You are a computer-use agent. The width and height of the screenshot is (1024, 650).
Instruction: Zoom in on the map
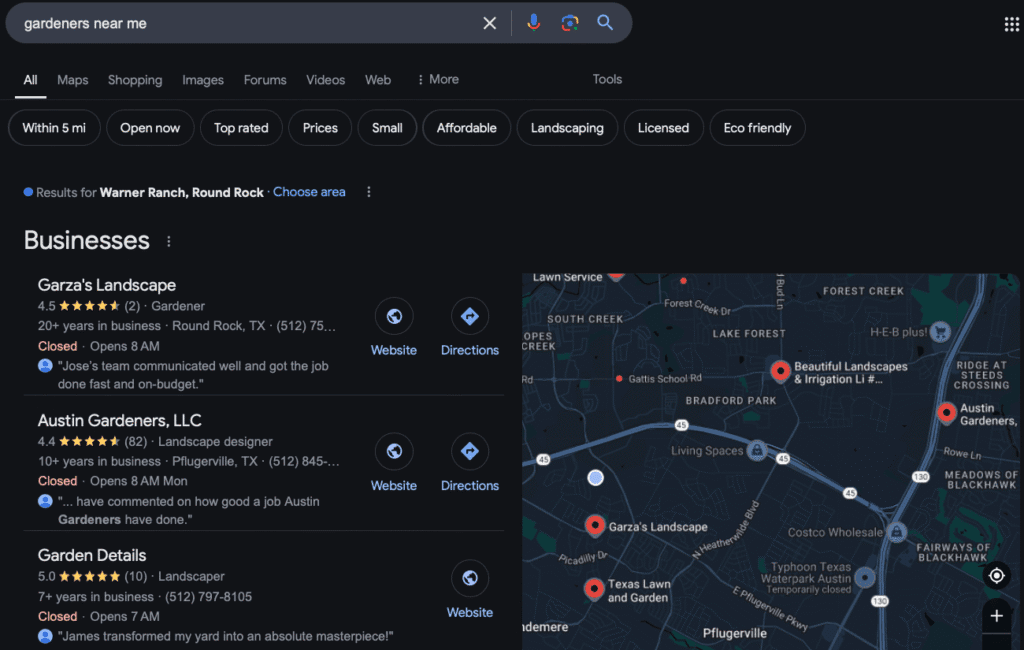(x=996, y=616)
